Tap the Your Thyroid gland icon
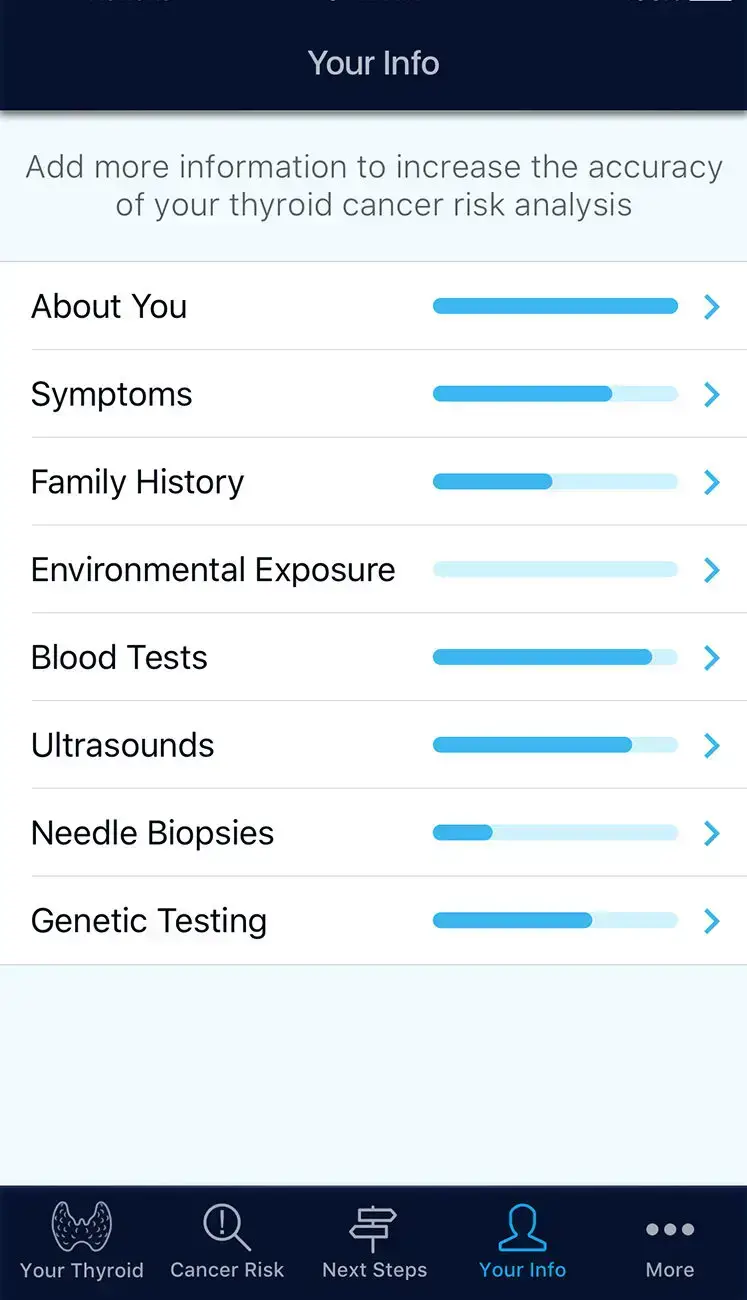 [x=81, y=1228]
